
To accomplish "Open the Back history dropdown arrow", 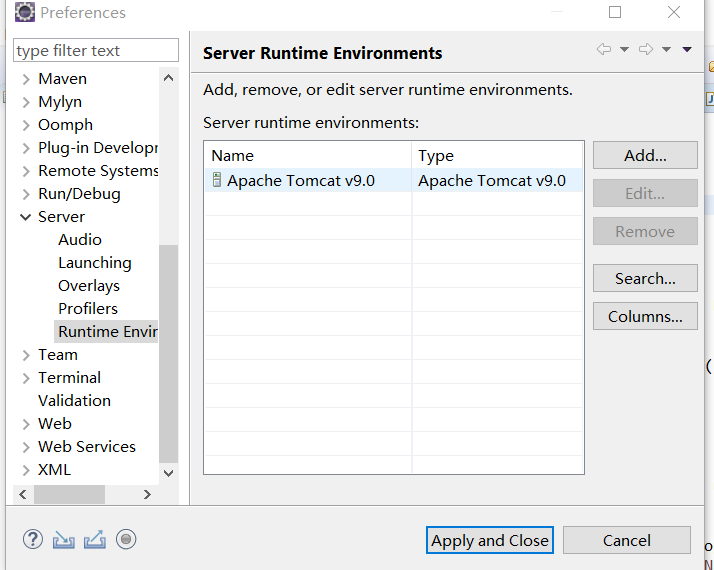I will 624,50.
